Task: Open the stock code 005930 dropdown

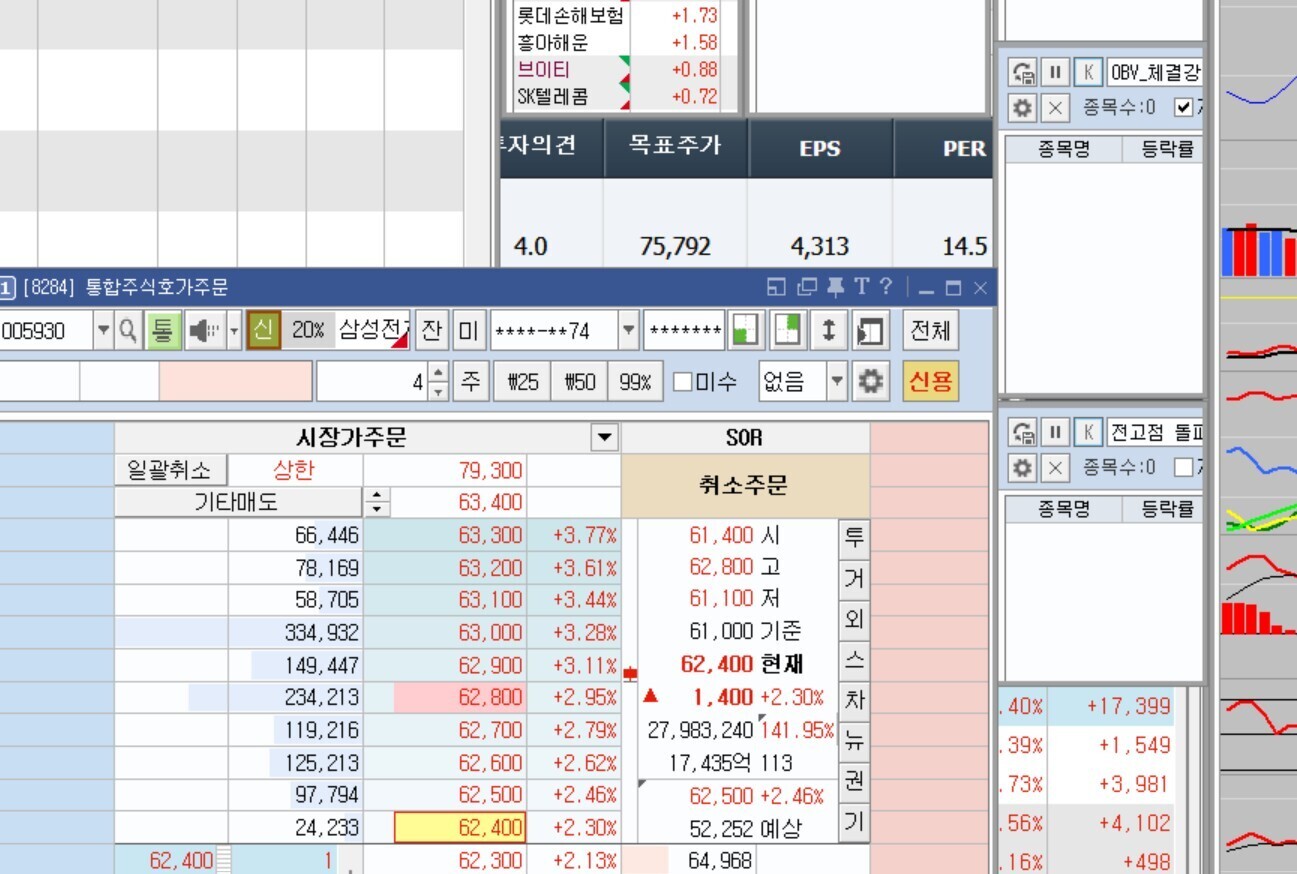Action: pyautogui.click(x=103, y=330)
